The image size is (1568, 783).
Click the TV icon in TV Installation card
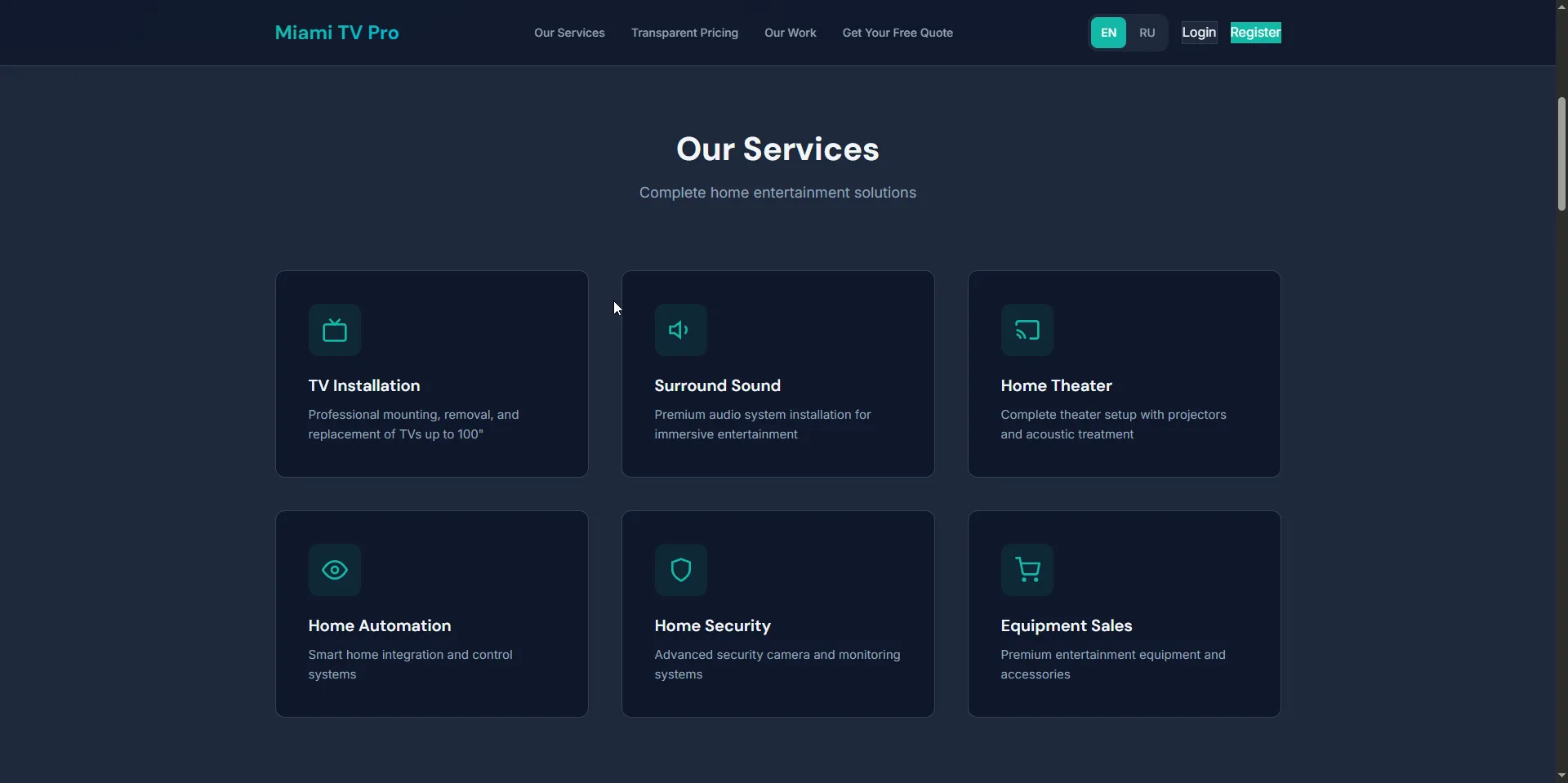pos(335,330)
